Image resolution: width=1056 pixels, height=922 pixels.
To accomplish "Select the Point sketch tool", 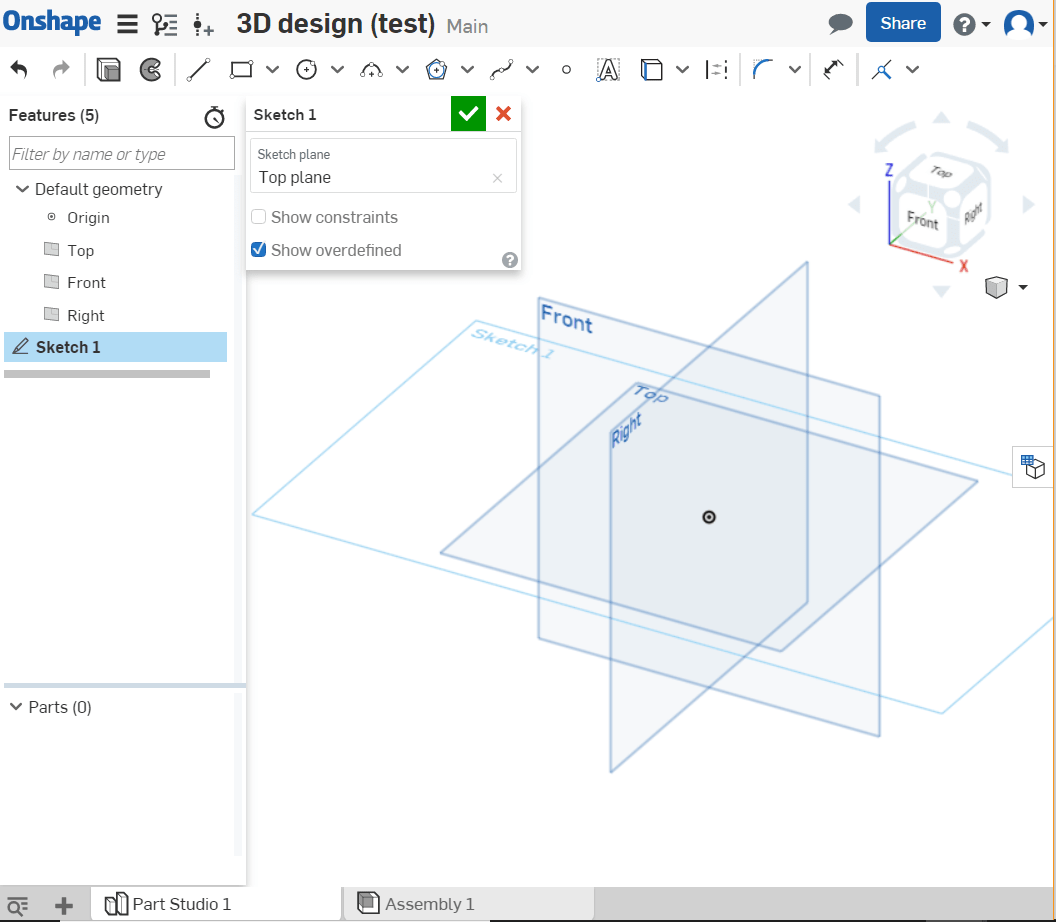I will [566, 69].
